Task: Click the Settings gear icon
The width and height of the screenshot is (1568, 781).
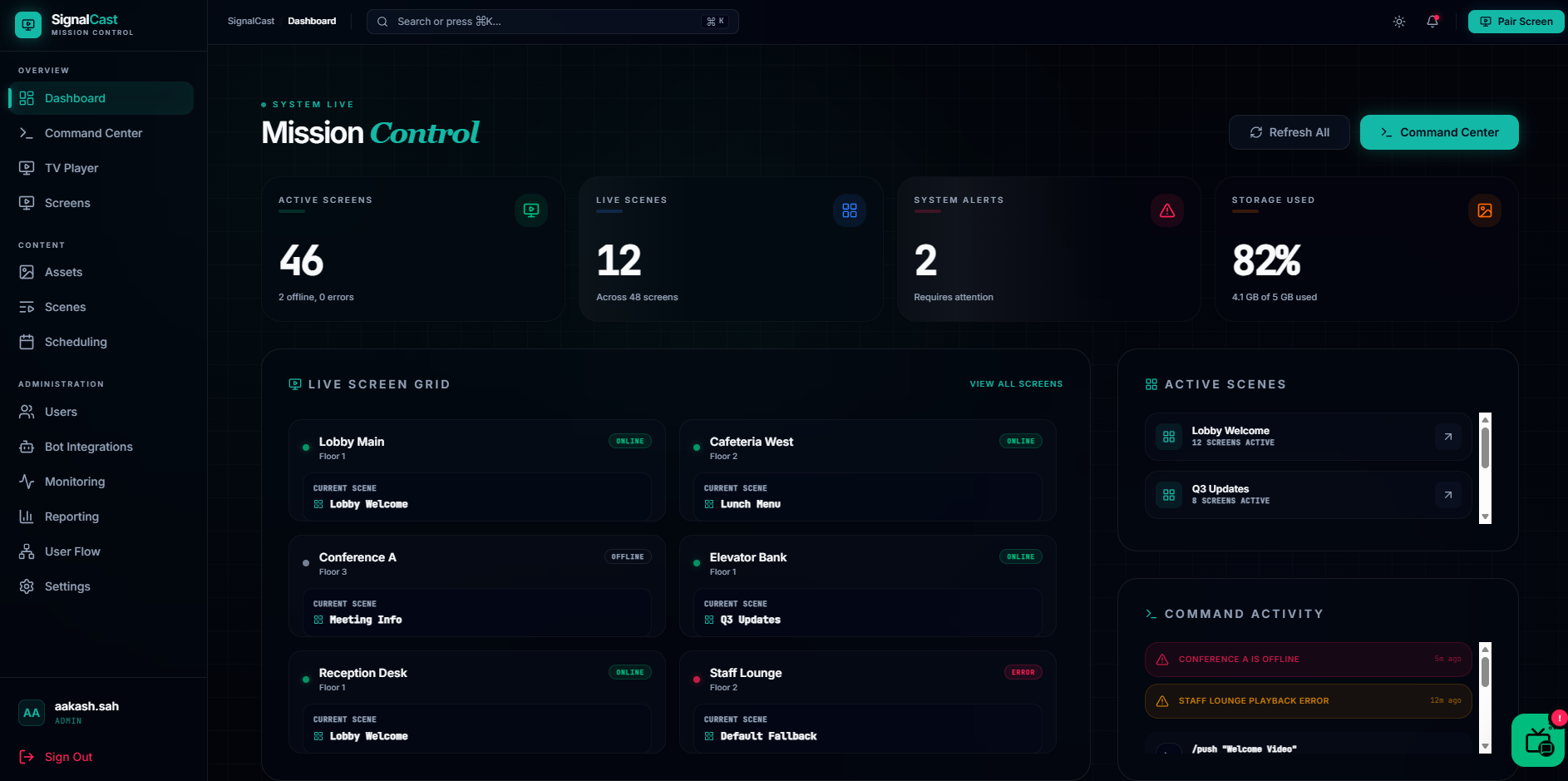Action: click(27, 586)
